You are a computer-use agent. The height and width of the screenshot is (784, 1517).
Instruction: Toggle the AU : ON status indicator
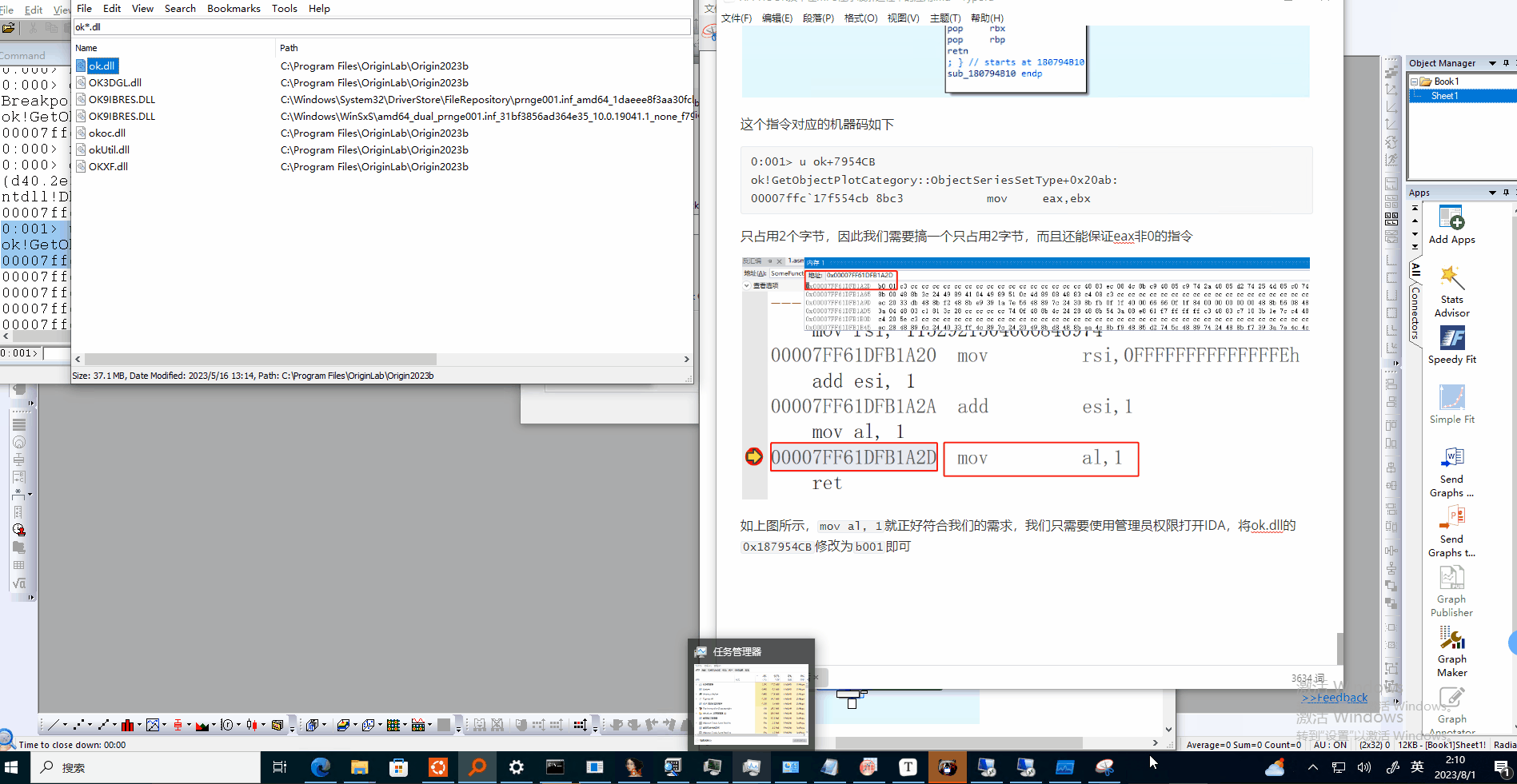(x=1330, y=745)
